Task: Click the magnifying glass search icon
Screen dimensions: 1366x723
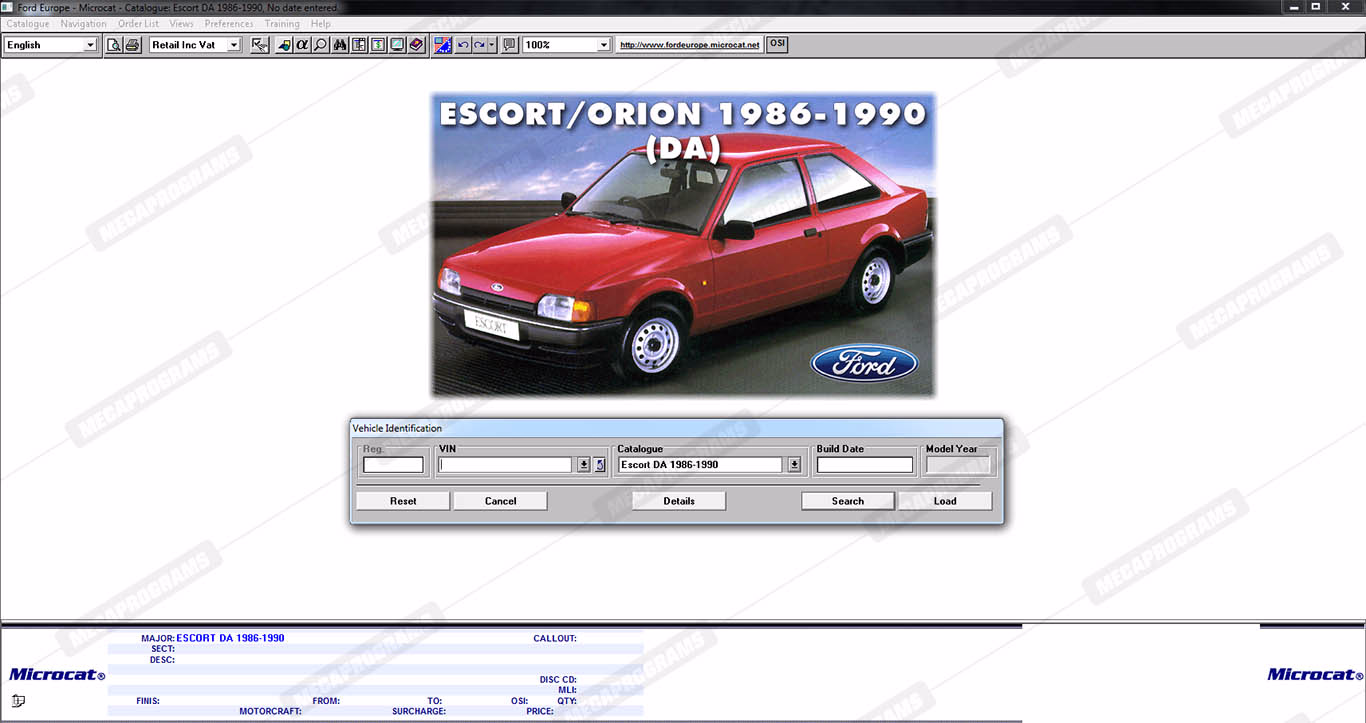Action: tap(320, 45)
